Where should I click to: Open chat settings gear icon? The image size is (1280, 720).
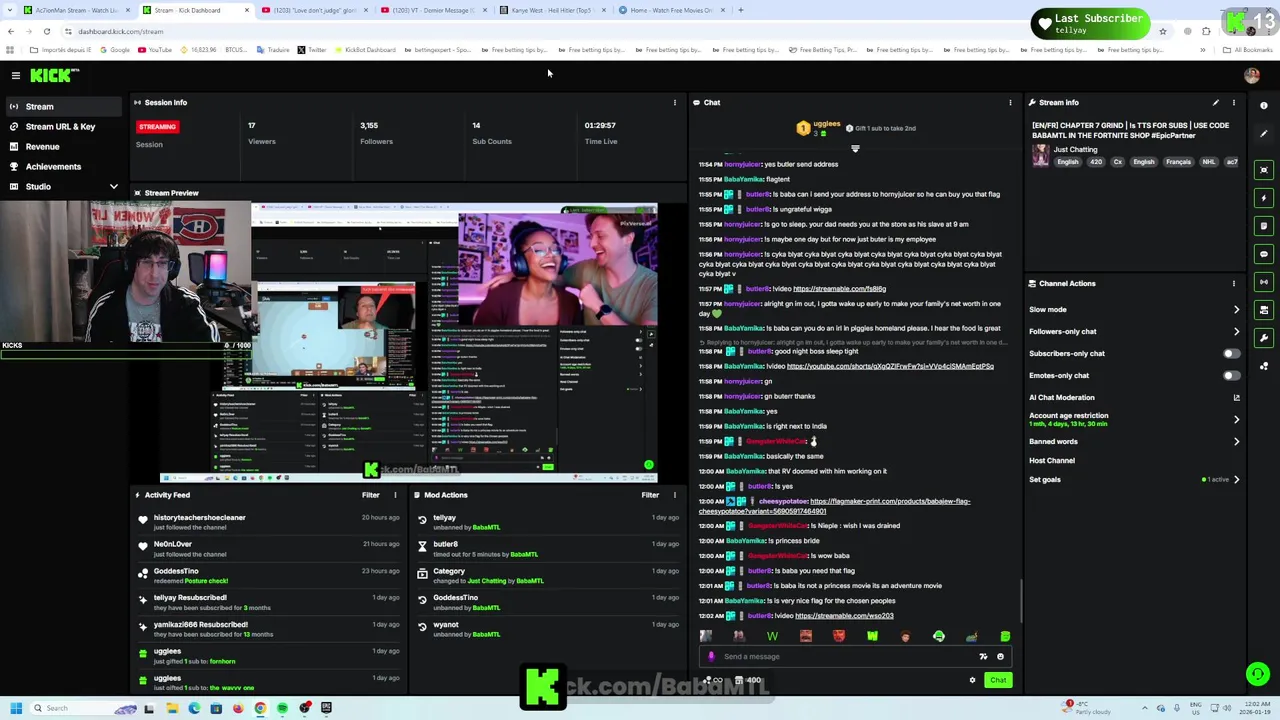coord(972,680)
